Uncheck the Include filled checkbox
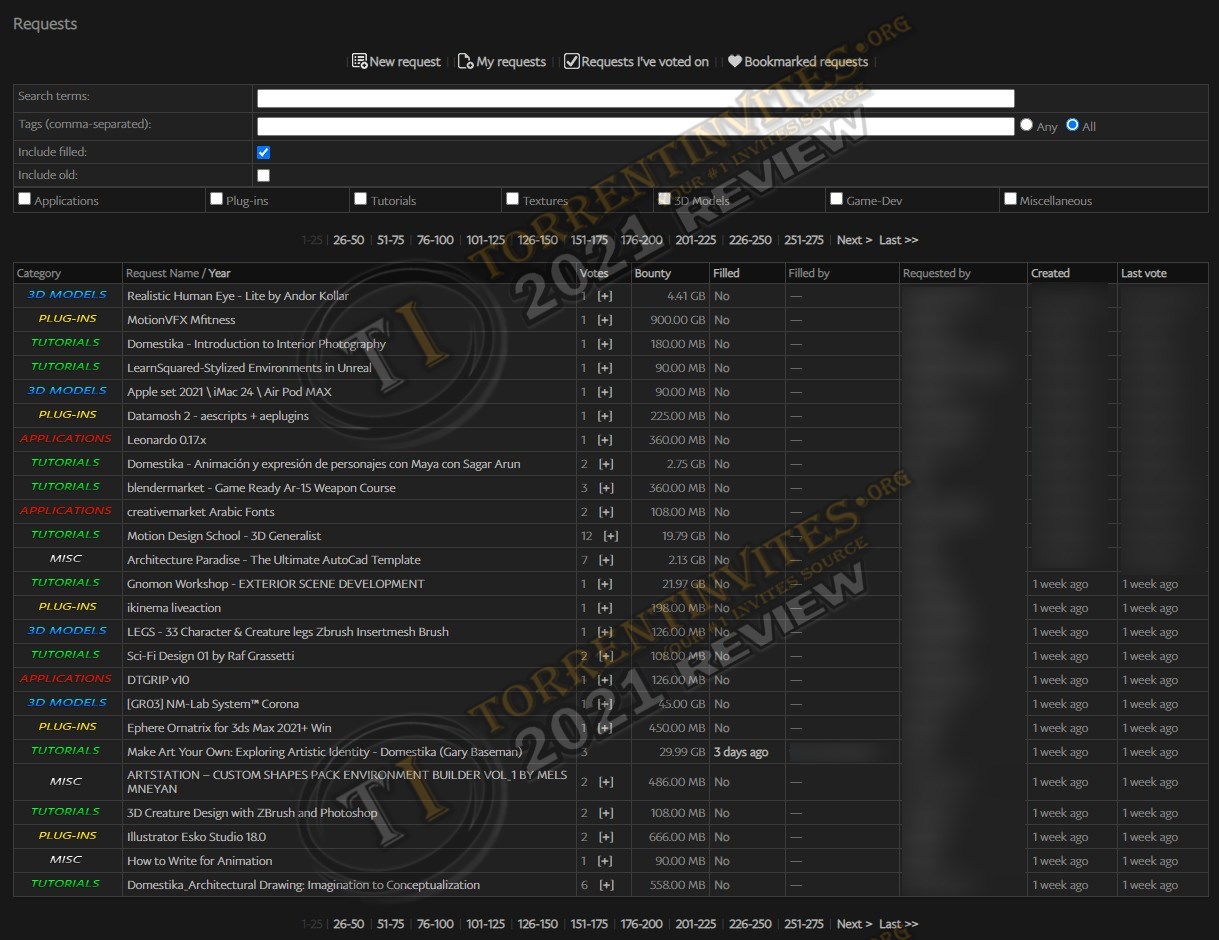The image size is (1219, 940). pyautogui.click(x=264, y=153)
